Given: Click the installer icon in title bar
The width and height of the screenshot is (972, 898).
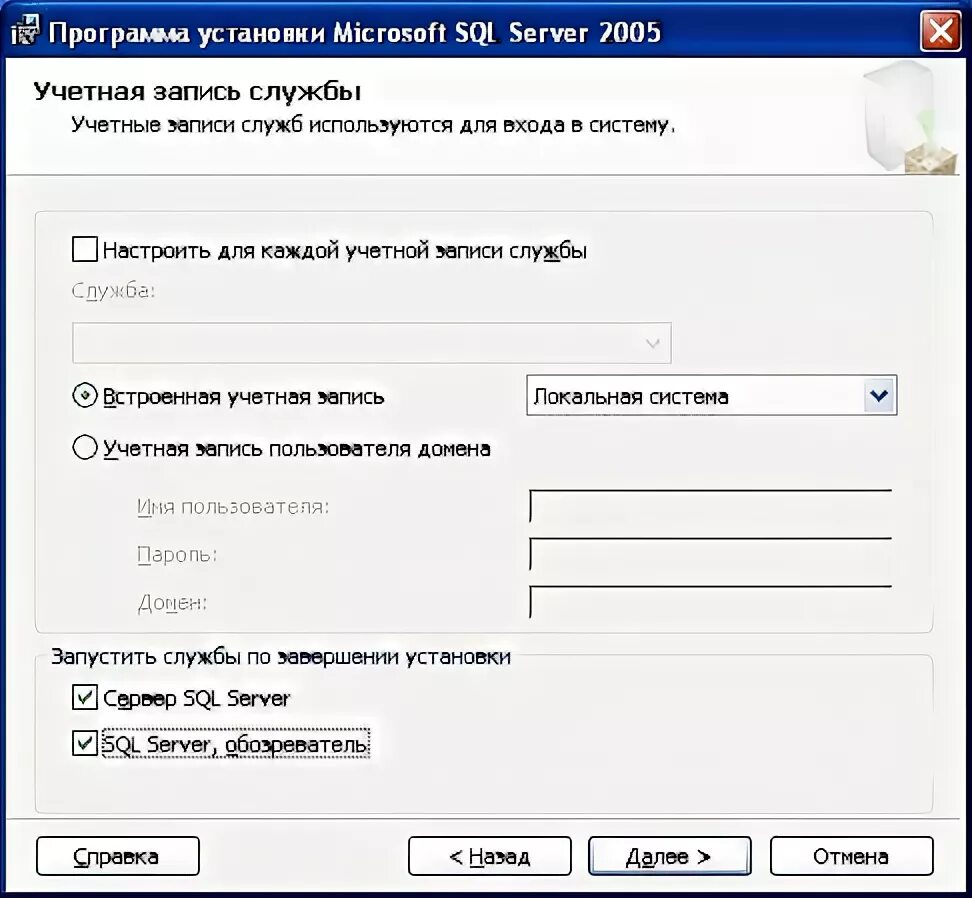Looking at the screenshot, I should click(x=25, y=30).
